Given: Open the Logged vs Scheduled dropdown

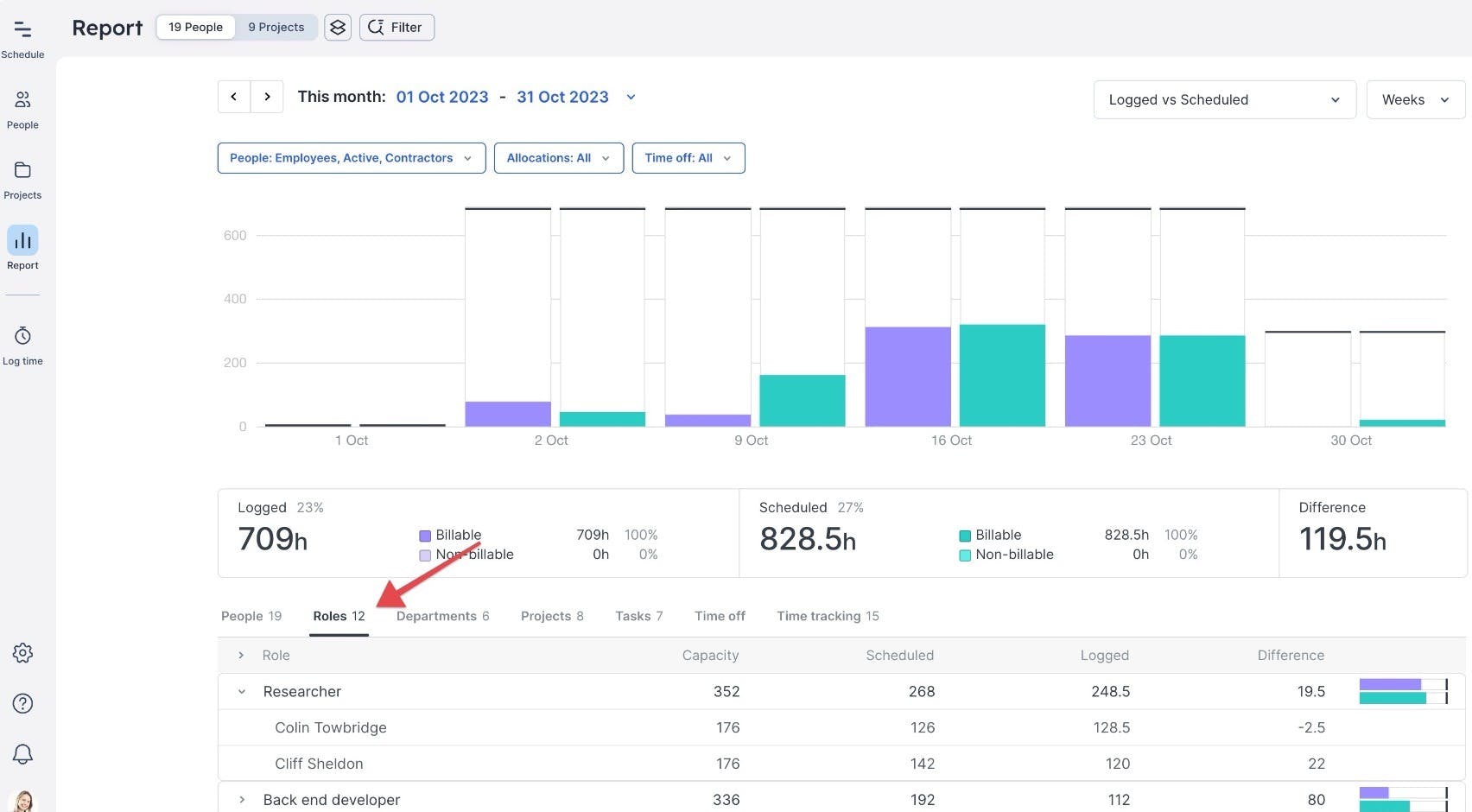Looking at the screenshot, I should 1223,99.
